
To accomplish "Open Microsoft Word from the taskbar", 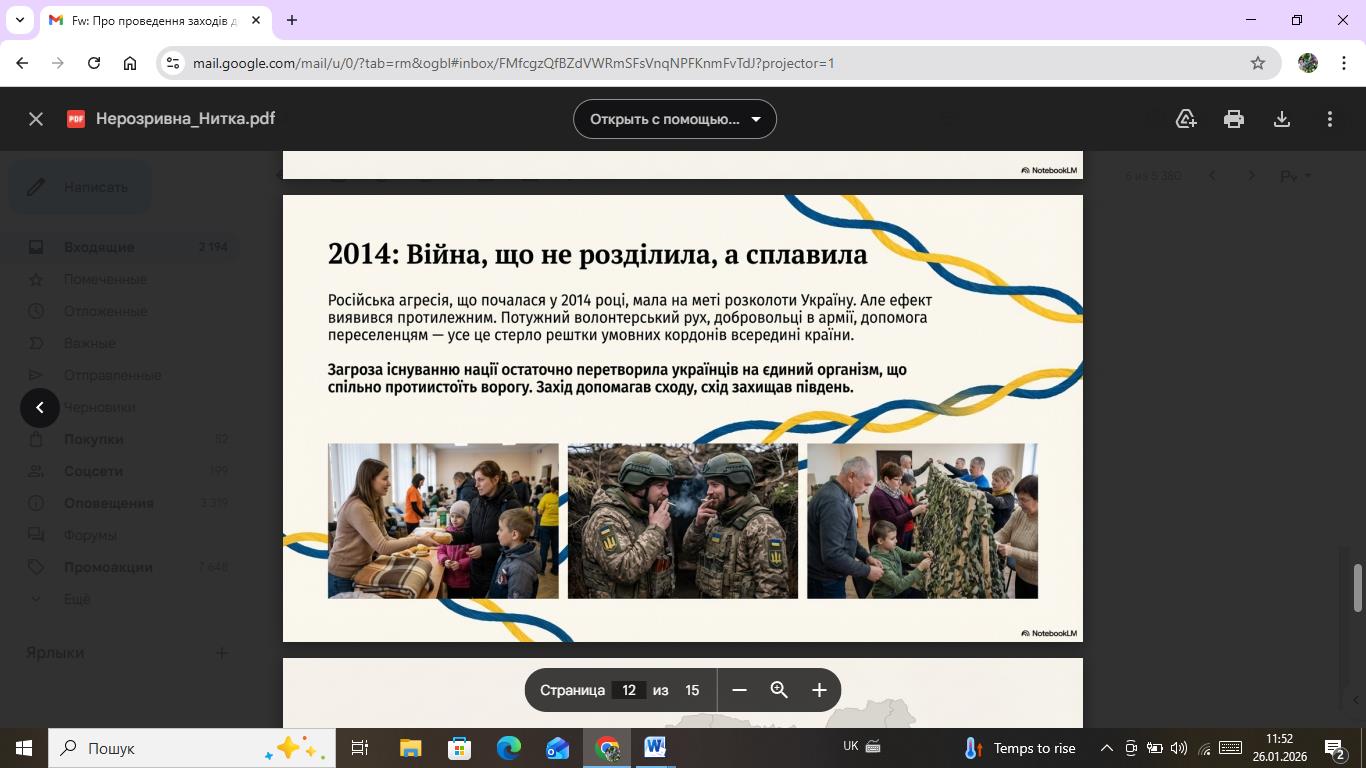I will click(x=655, y=748).
